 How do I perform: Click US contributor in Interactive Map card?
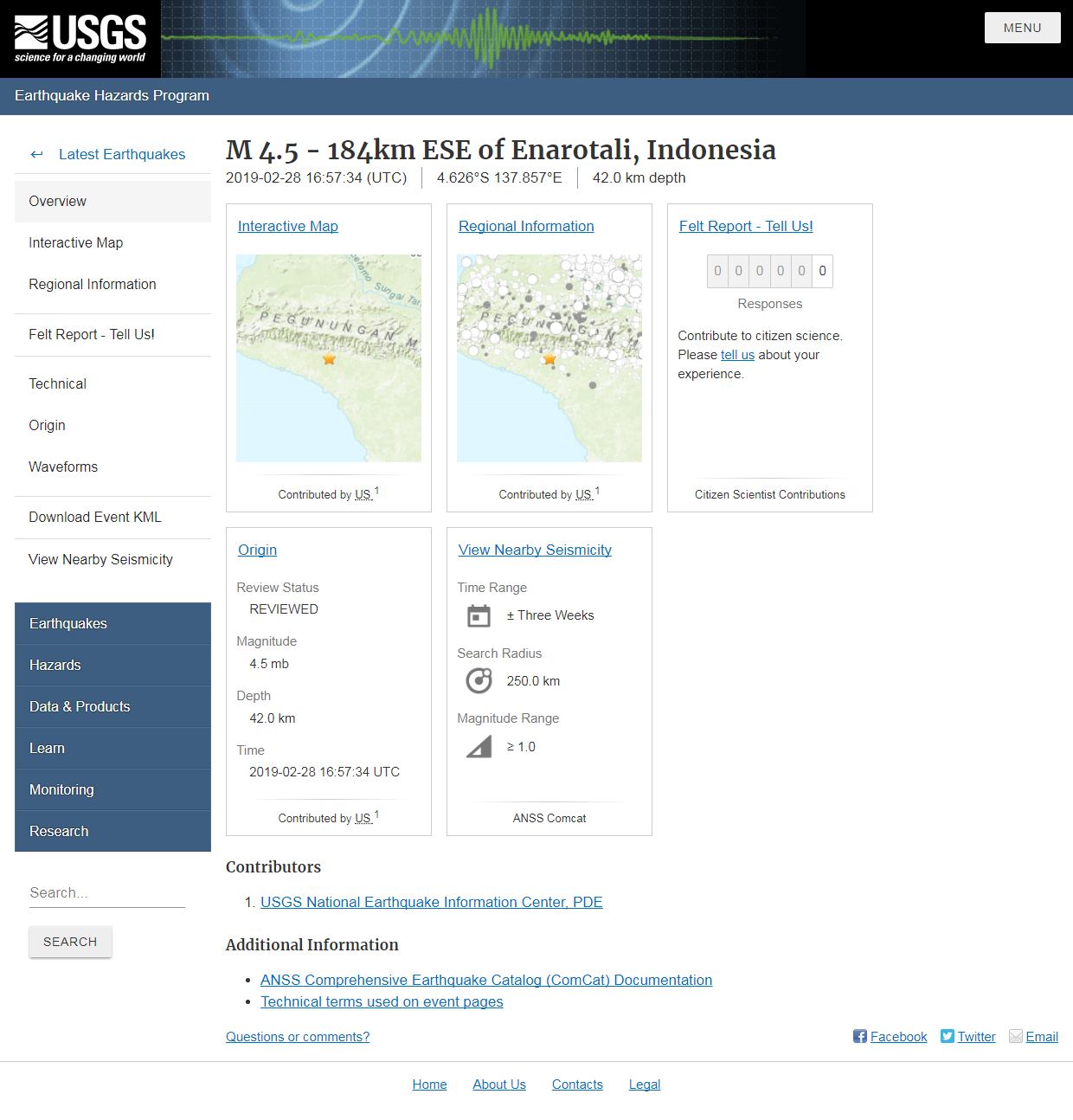[363, 494]
